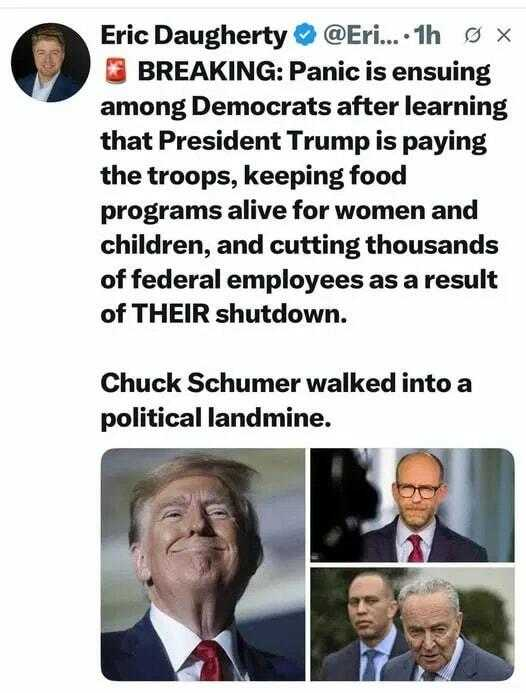View top-right photo of bald man with glasses
Viewport: 526px width, 693px height.
tap(412, 505)
